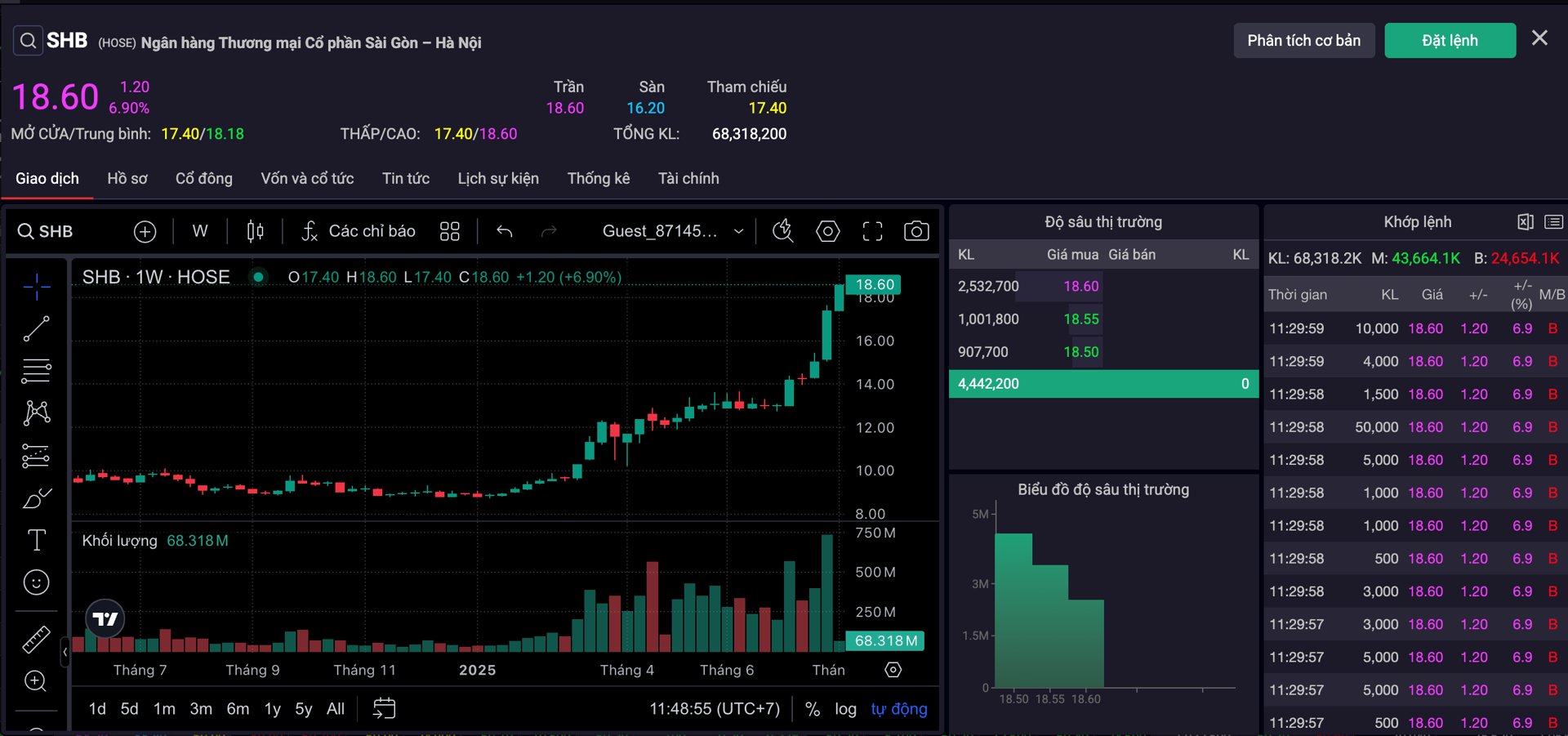Select the trend line drawing tool
The width and height of the screenshot is (1568, 736).
36,328
